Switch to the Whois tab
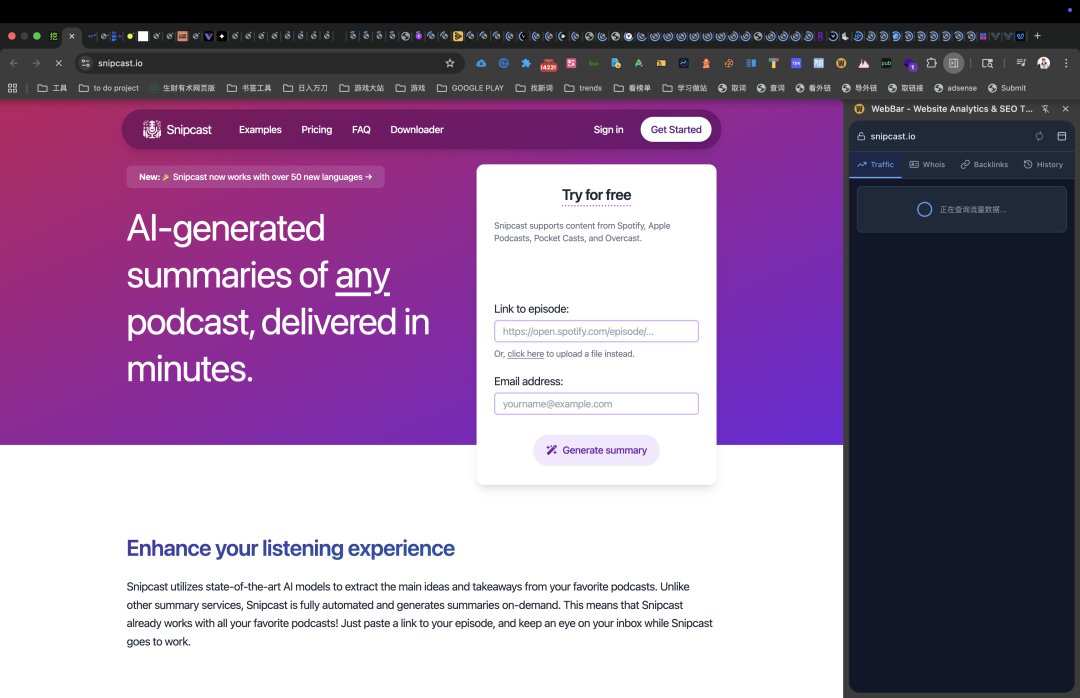The width and height of the screenshot is (1080, 698). pos(927,164)
